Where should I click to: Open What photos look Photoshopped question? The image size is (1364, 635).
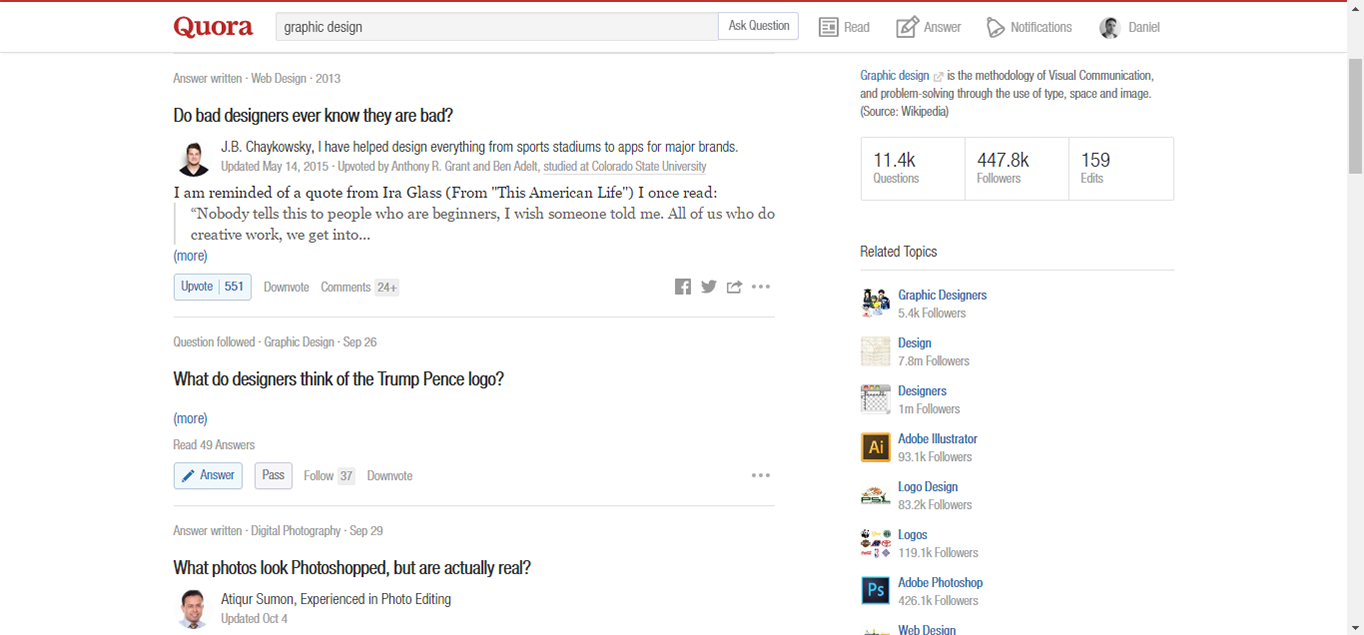pos(352,568)
